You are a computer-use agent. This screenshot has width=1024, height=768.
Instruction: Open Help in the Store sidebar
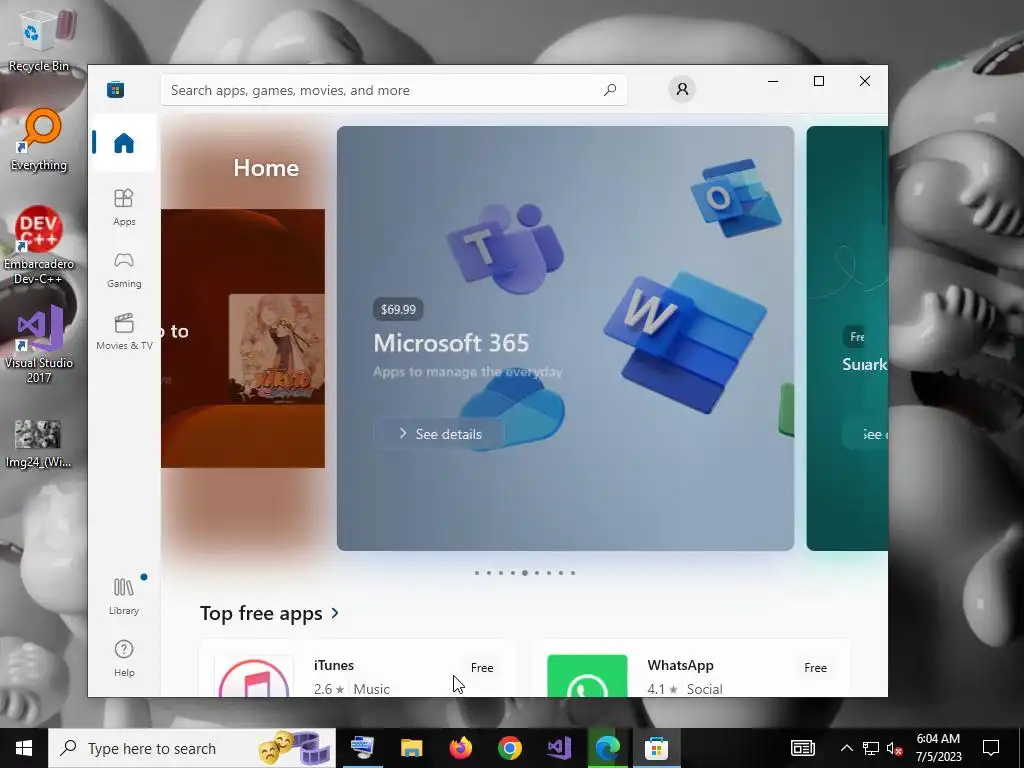pyautogui.click(x=124, y=658)
